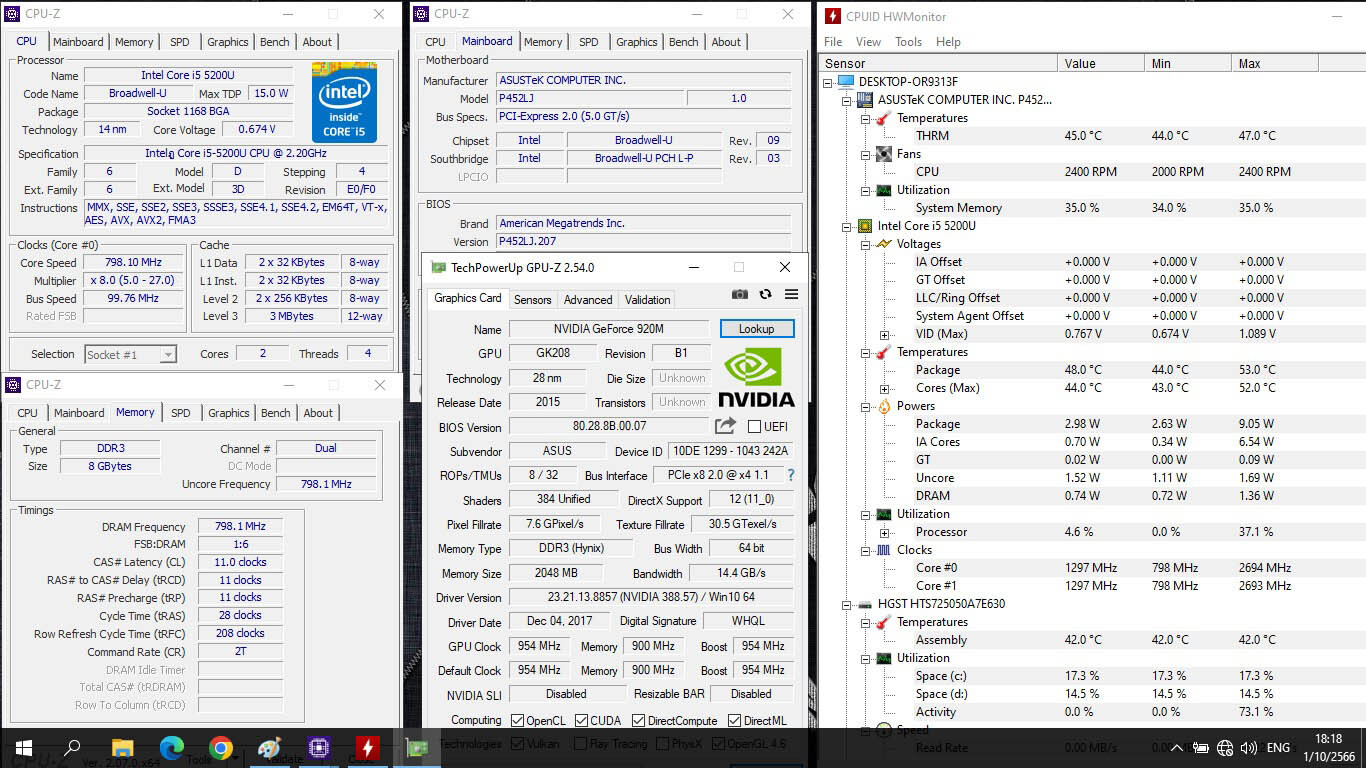The width and height of the screenshot is (1366, 768).
Task: Click the Clocks icon in HWMonitor tree
Action: [x=883, y=549]
